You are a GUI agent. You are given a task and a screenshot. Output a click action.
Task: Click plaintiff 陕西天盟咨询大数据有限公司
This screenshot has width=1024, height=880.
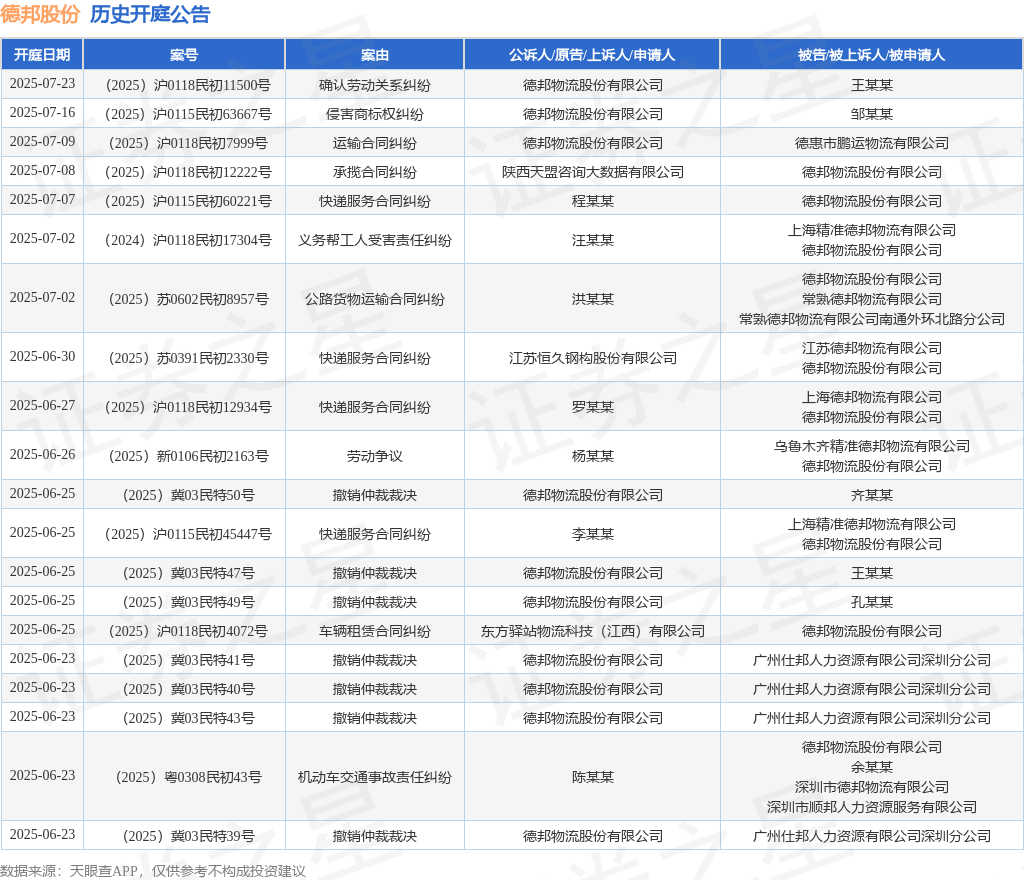(x=593, y=172)
